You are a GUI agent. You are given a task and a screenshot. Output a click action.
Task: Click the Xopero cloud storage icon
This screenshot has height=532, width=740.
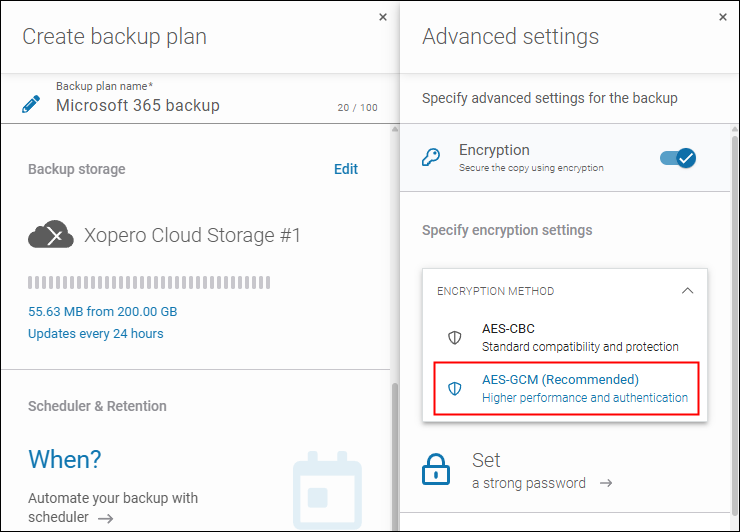tap(51, 234)
